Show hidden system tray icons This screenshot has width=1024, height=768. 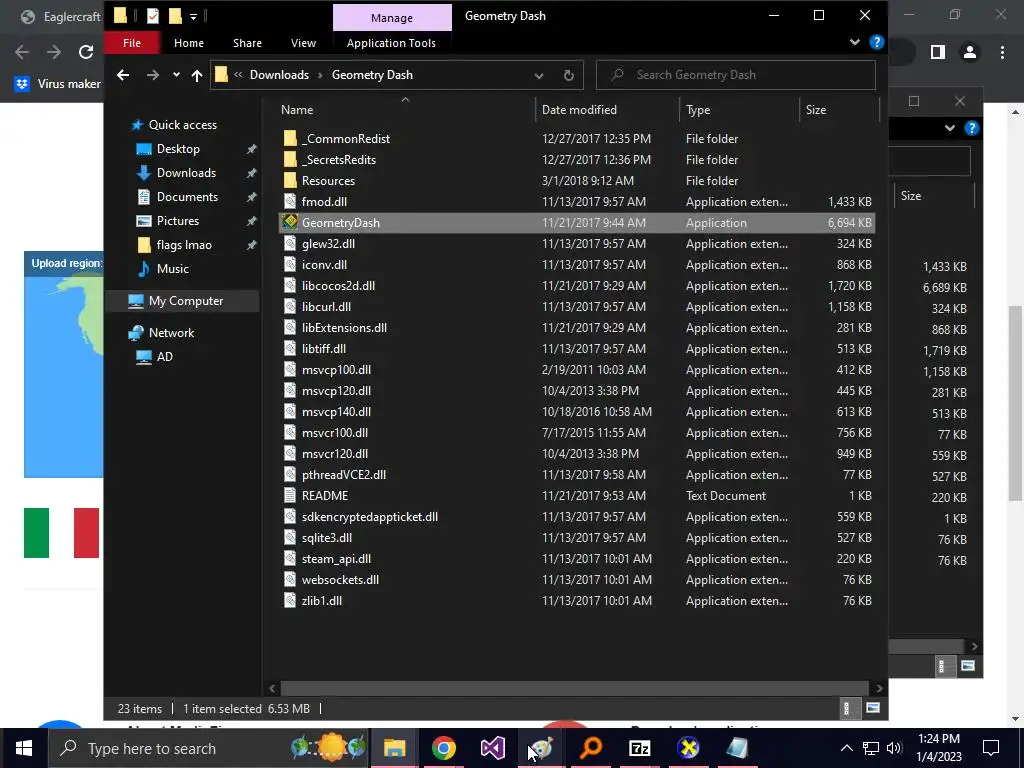pos(846,748)
